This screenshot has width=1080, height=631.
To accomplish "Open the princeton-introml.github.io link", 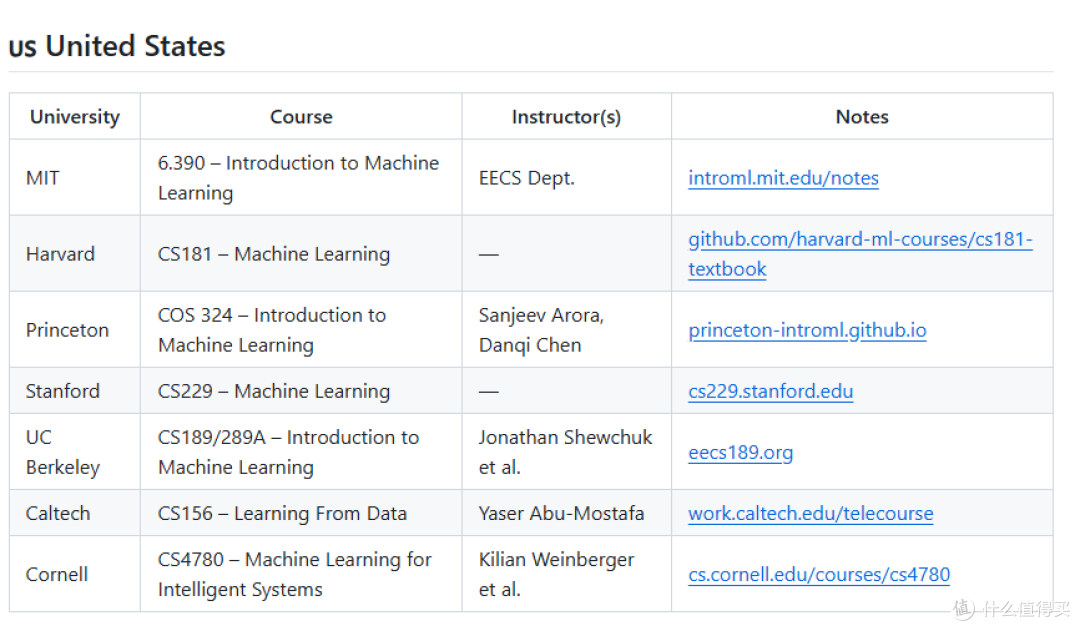I will pyautogui.click(x=807, y=330).
